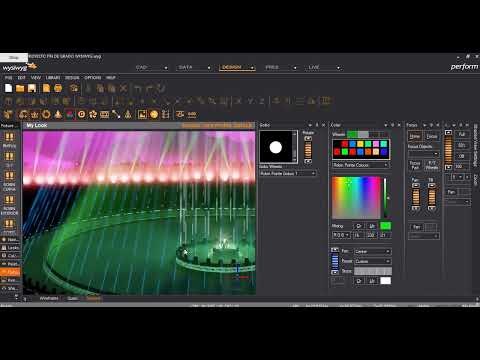This screenshot has height=360, width=480.
Task: Open the Edit menu
Action: click(x=21, y=78)
